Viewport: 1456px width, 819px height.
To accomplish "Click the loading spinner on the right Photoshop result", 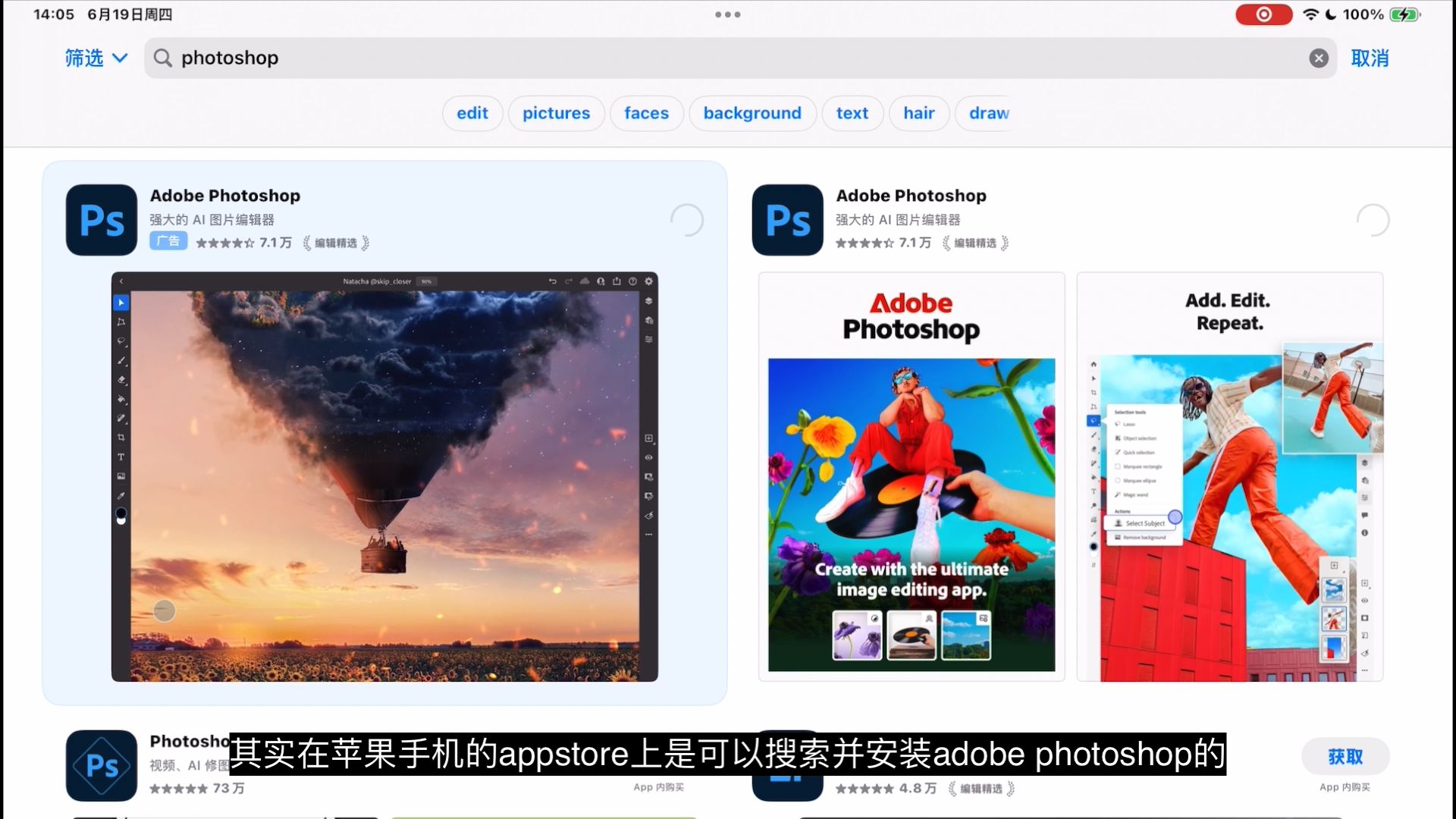I will coord(1373,220).
